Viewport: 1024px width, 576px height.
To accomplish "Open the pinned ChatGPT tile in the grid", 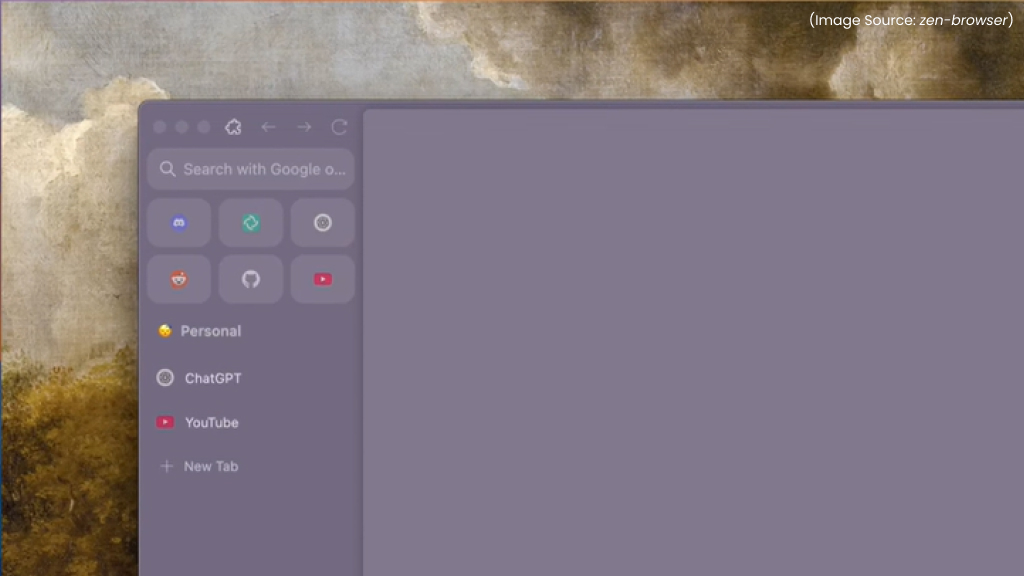I will click(x=322, y=223).
